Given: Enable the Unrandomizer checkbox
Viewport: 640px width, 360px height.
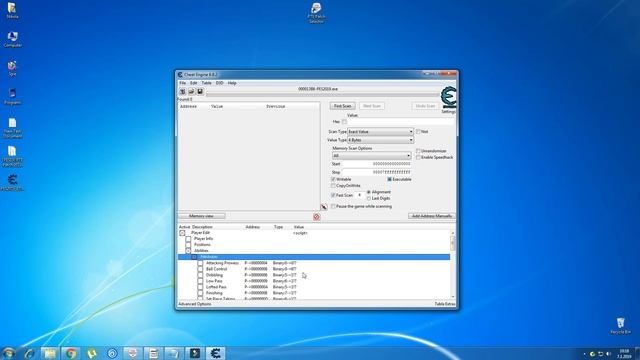Looking at the screenshot, I should point(418,151).
